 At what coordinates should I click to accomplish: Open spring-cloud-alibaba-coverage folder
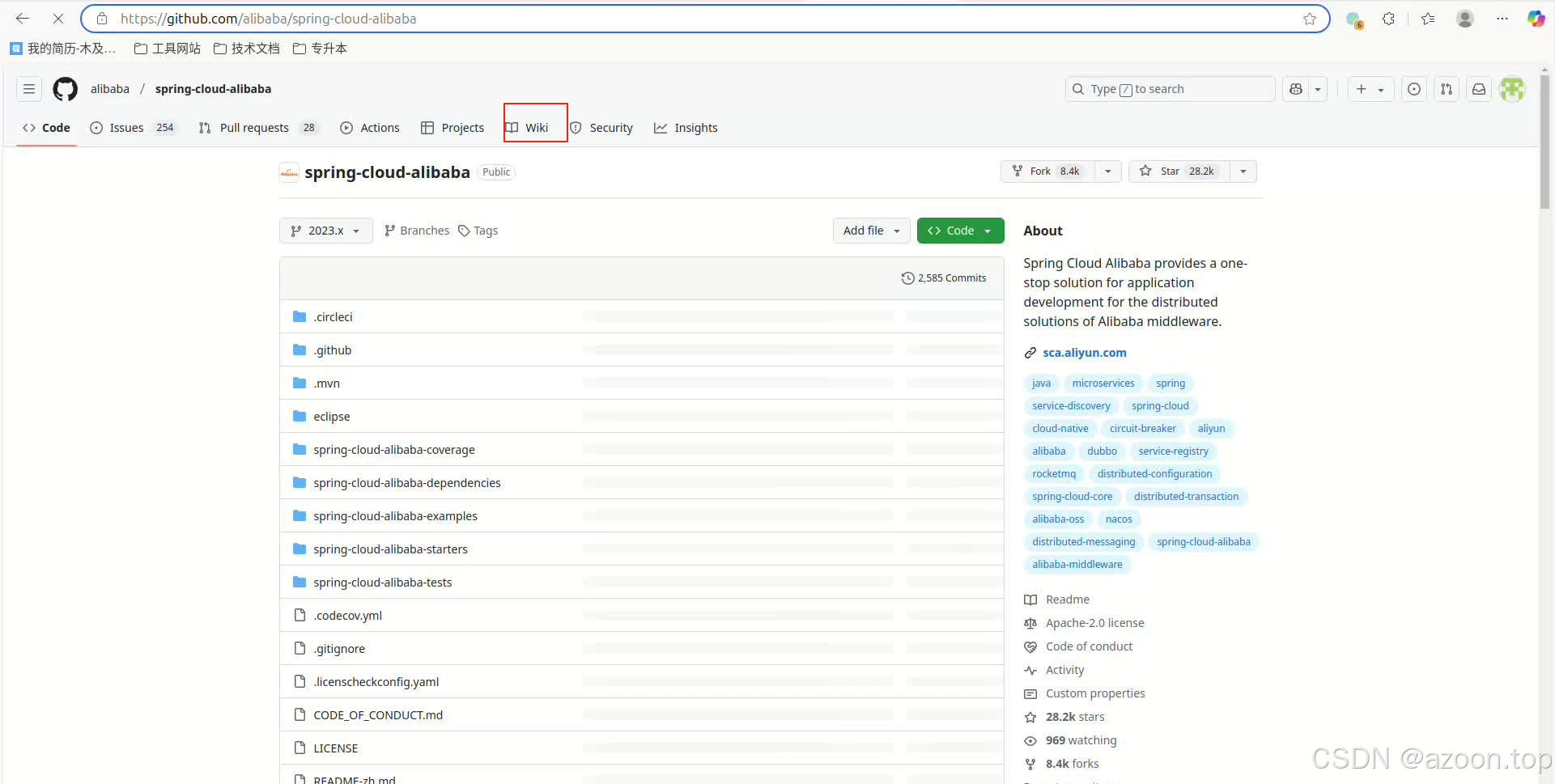(x=394, y=450)
